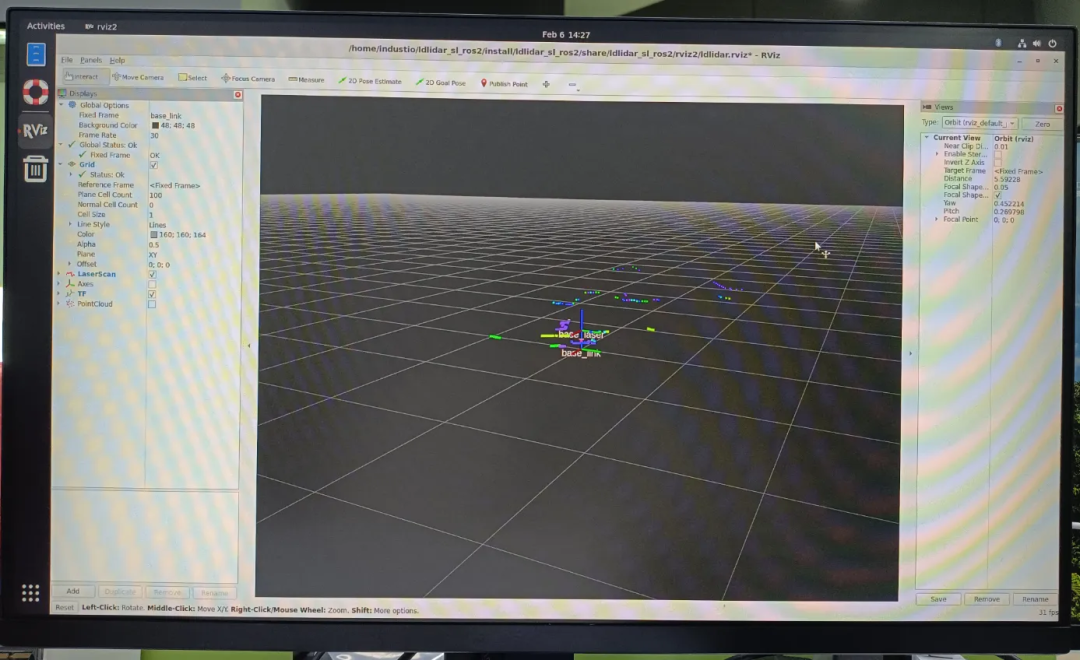Click the Grid Color swatch 160; 160; 164
The height and width of the screenshot is (660, 1080).
154,235
